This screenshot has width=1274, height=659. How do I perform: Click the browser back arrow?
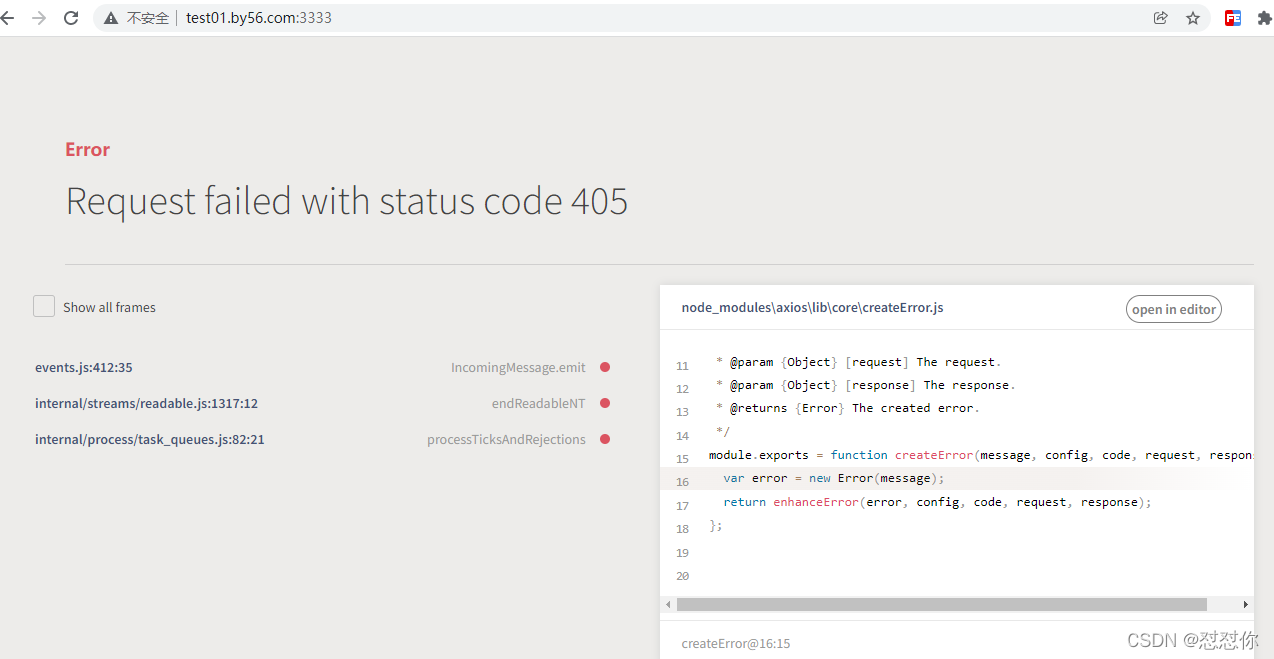(x=8, y=18)
